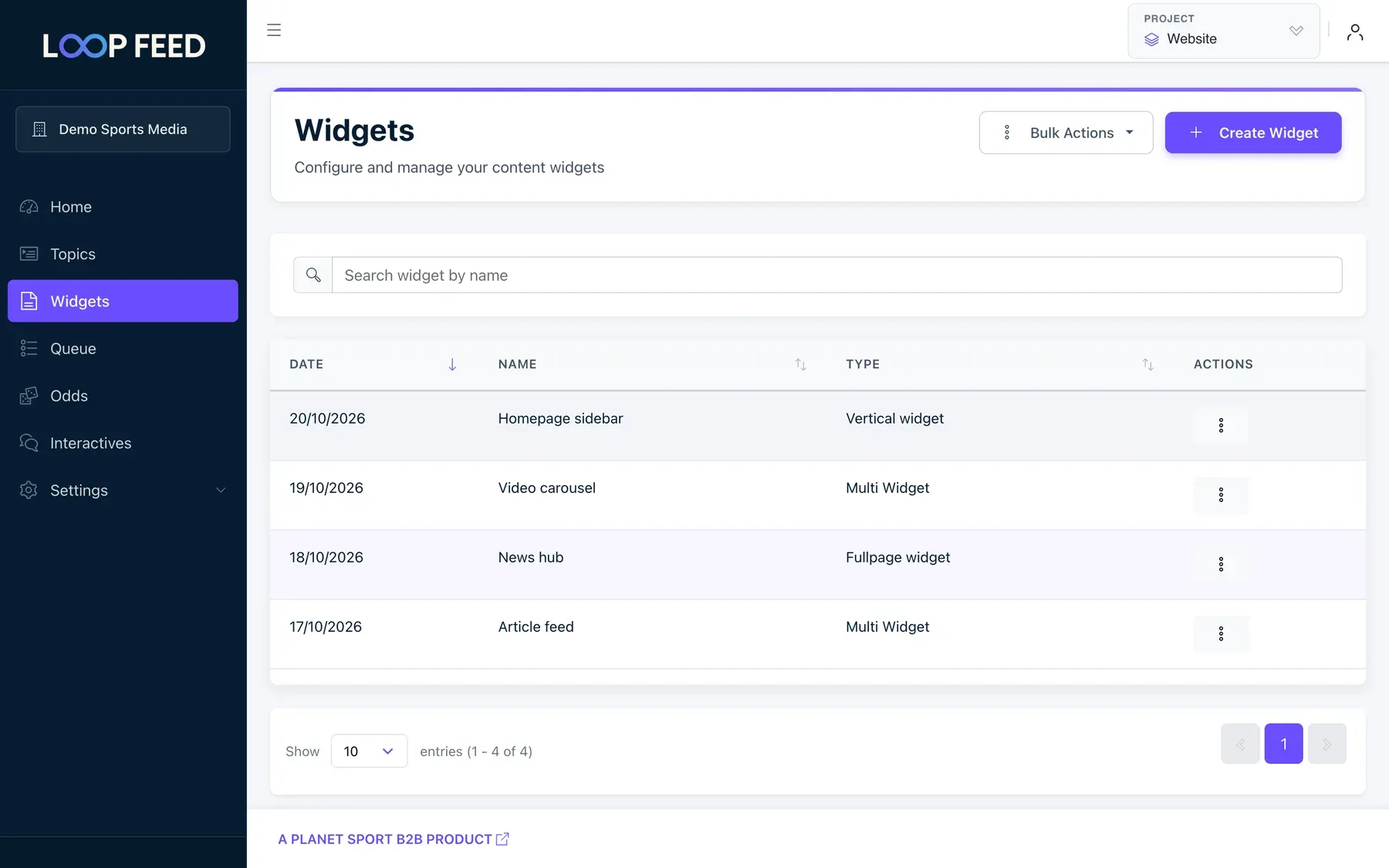The image size is (1389, 868).
Task: Open actions menu for News hub
Action: click(1221, 564)
